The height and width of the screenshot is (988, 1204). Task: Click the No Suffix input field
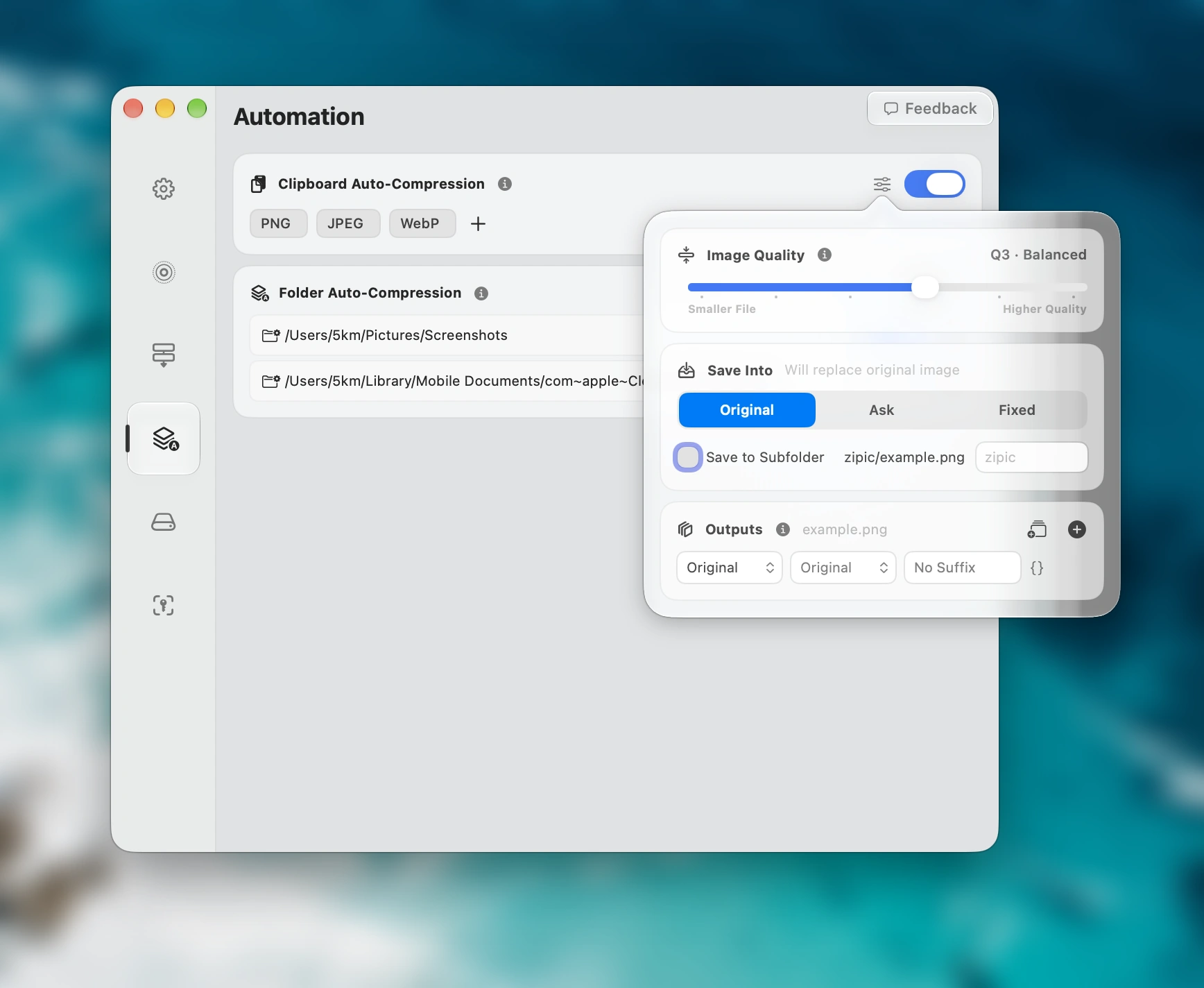pyautogui.click(x=962, y=568)
